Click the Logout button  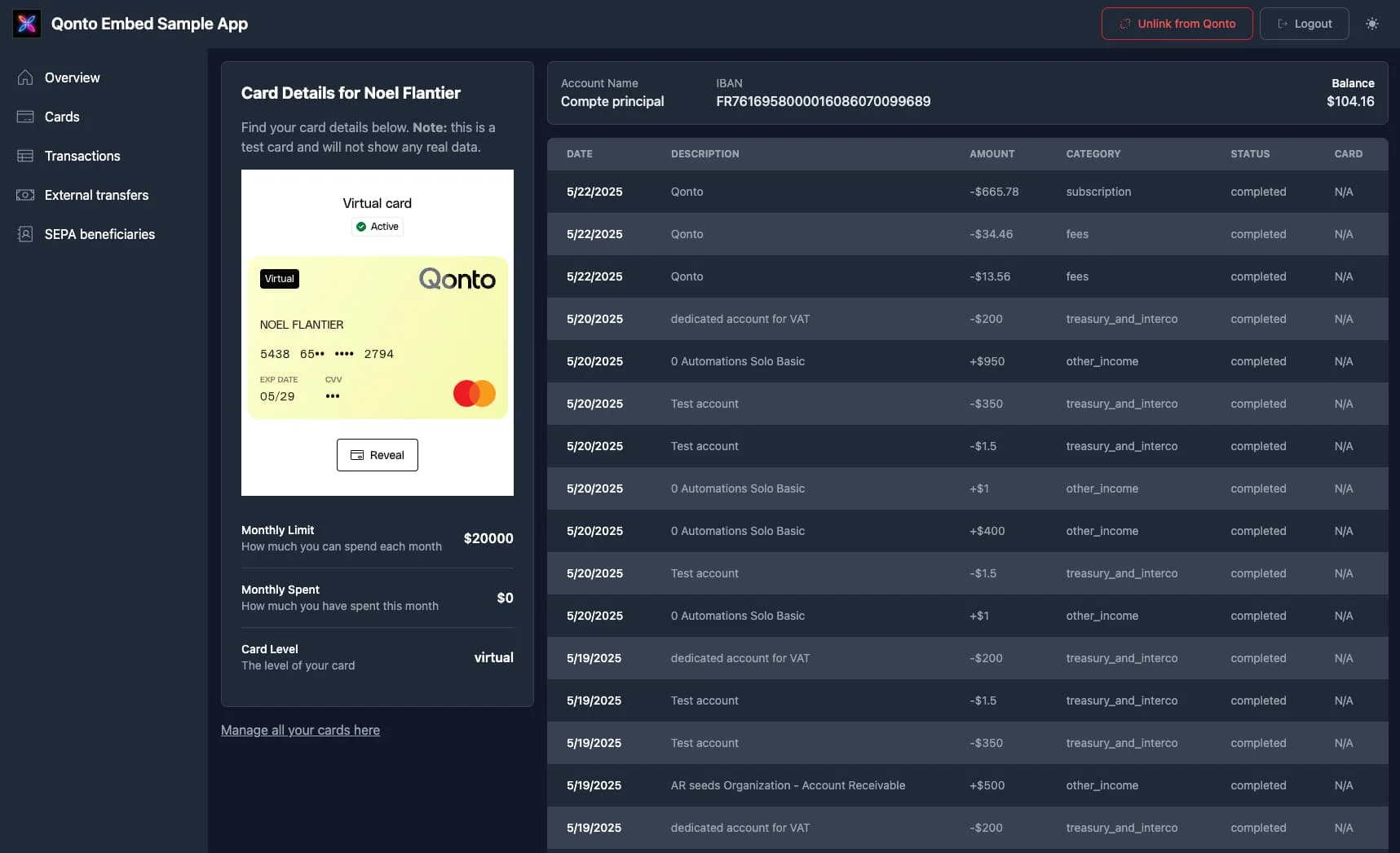[x=1304, y=24]
